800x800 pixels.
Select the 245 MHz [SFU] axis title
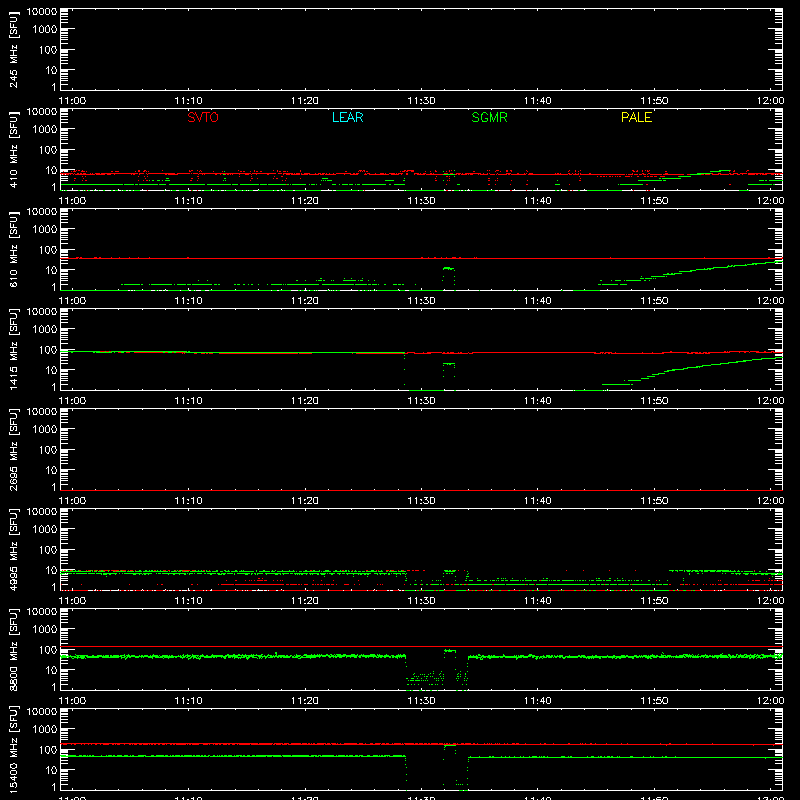coord(14,49)
